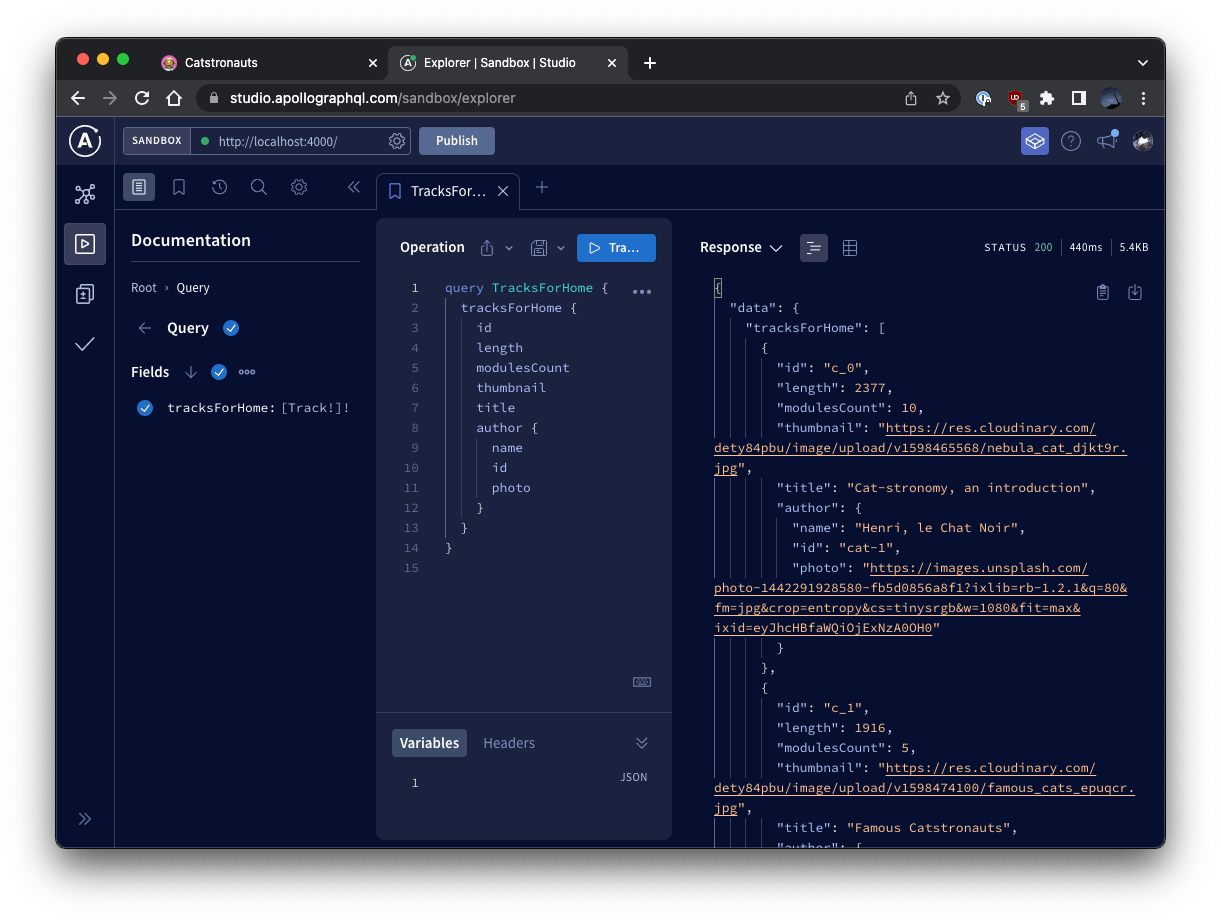Open the browser extensions puzzle icon
Viewport: 1221px width, 922px height.
pos(1047,98)
